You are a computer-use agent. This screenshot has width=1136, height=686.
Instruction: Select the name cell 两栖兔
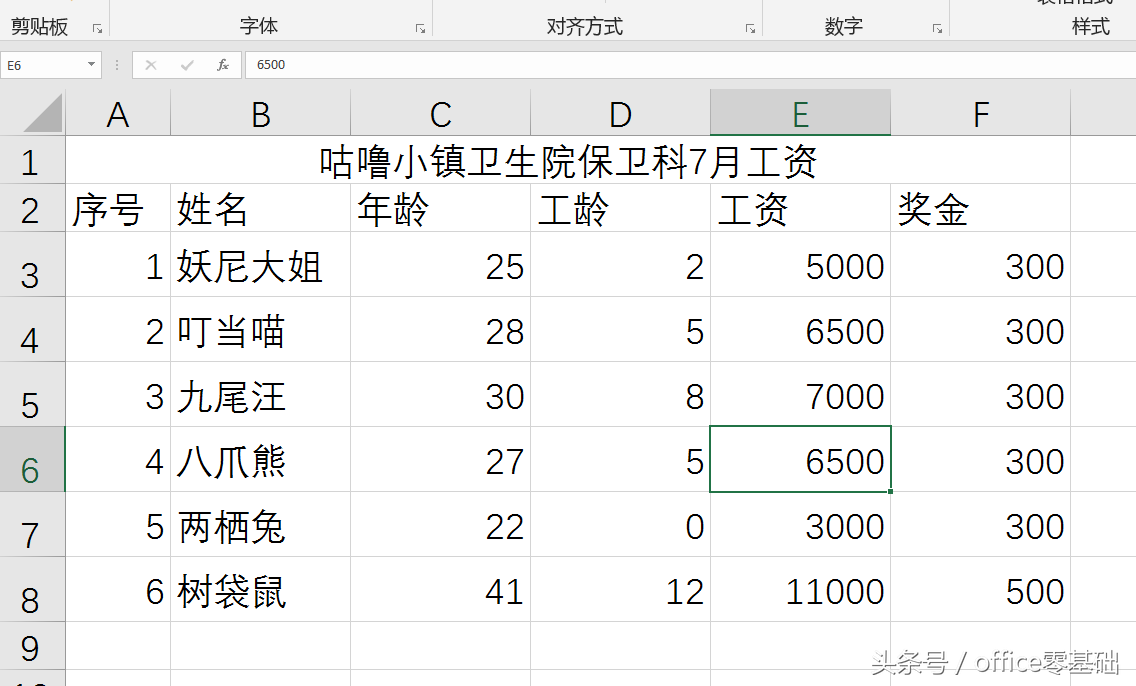[x=261, y=524]
